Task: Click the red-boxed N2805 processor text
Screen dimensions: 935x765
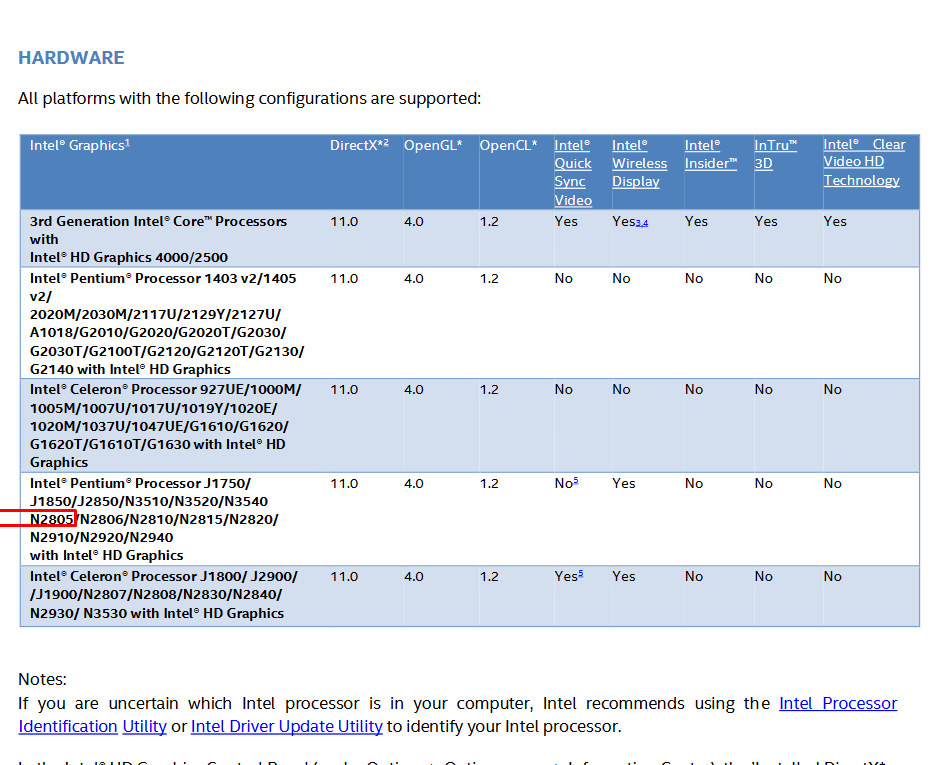Action: [x=52, y=519]
